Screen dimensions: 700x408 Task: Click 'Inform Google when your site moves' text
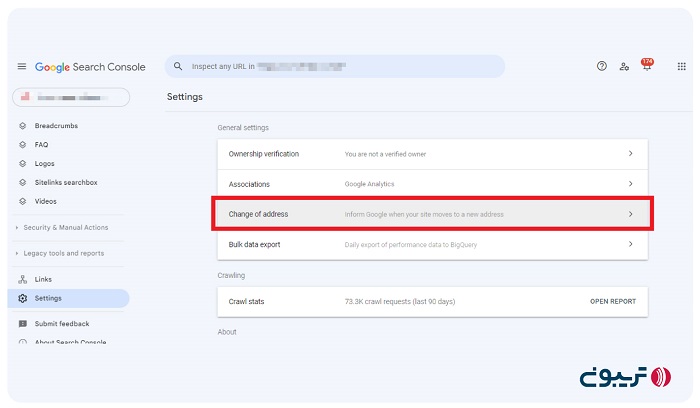(x=424, y=214)
